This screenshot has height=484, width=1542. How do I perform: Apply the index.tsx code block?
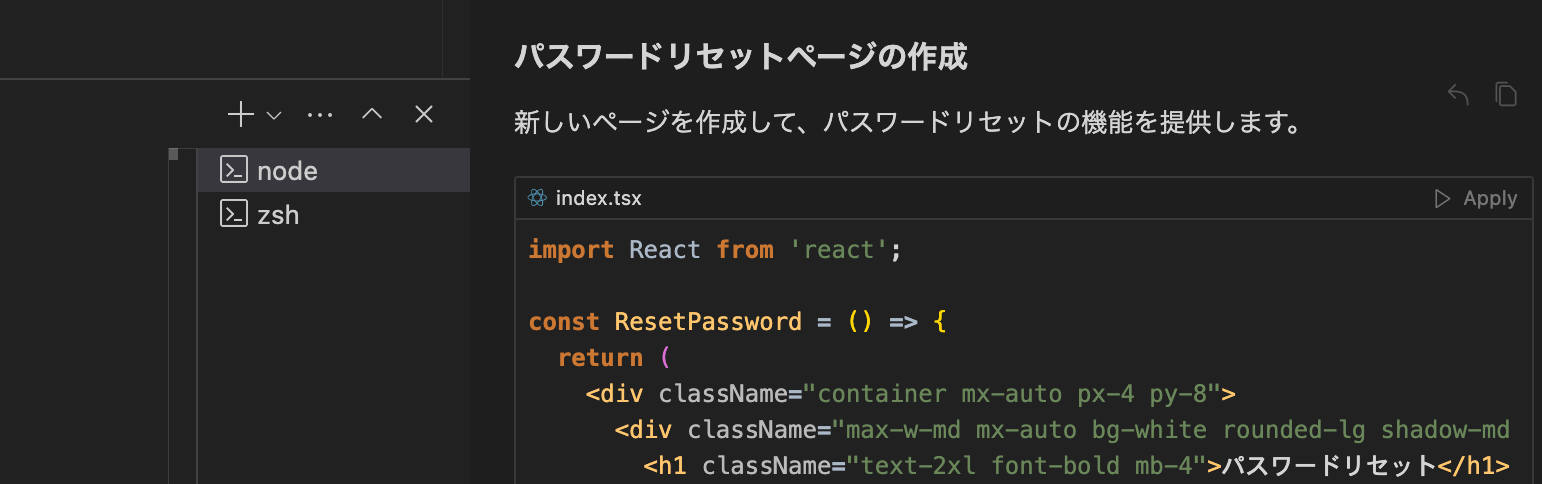coord(1476,199)
